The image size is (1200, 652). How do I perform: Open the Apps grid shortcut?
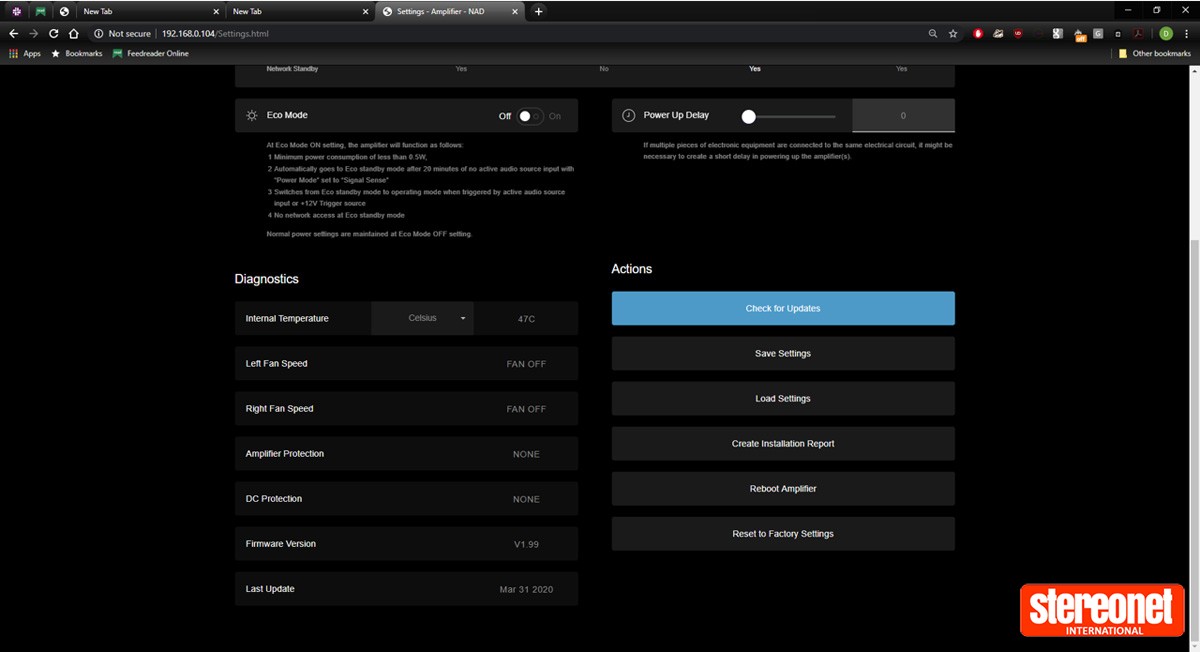coord(25,53)
